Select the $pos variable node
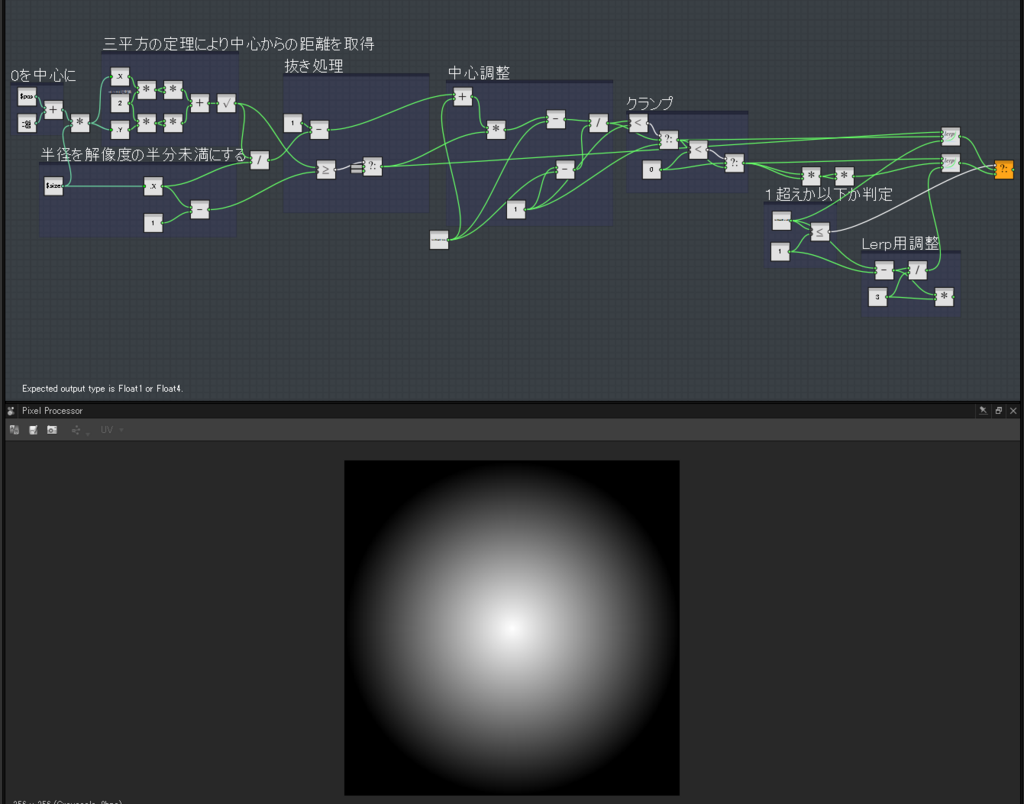The height and width of the screenshot is (804, 1024). [27, 97]
